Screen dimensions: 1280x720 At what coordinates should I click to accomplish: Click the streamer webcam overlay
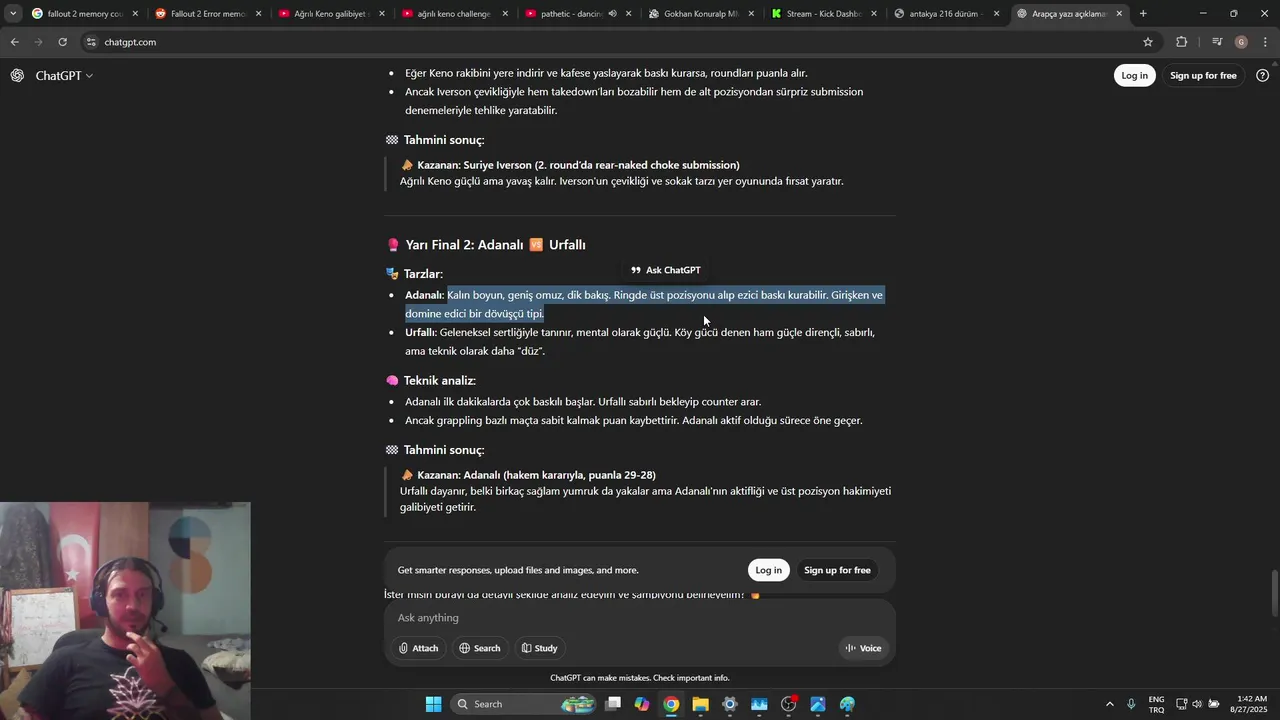coord(125,611)
